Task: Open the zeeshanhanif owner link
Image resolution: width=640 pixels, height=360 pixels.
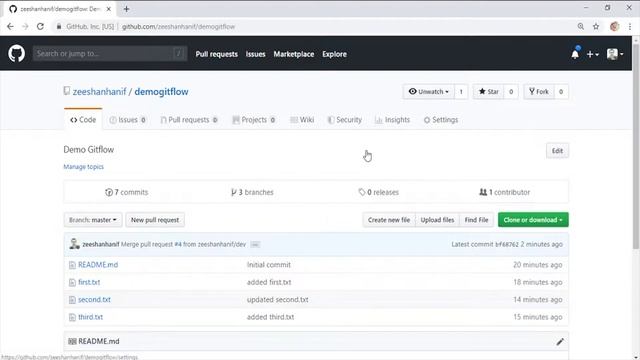Action: tap(100, 92)
